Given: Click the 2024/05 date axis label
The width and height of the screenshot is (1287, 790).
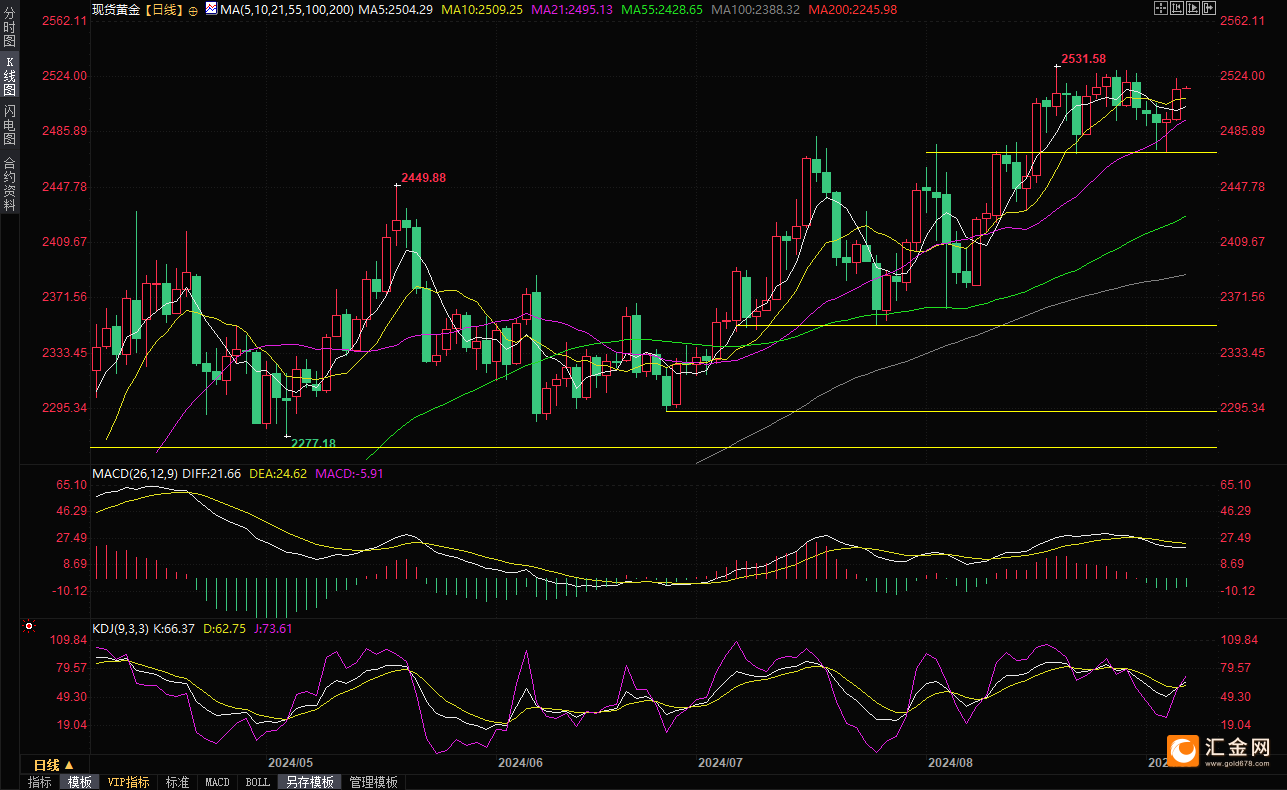Looking at the screenshot, I should point(291,762).
